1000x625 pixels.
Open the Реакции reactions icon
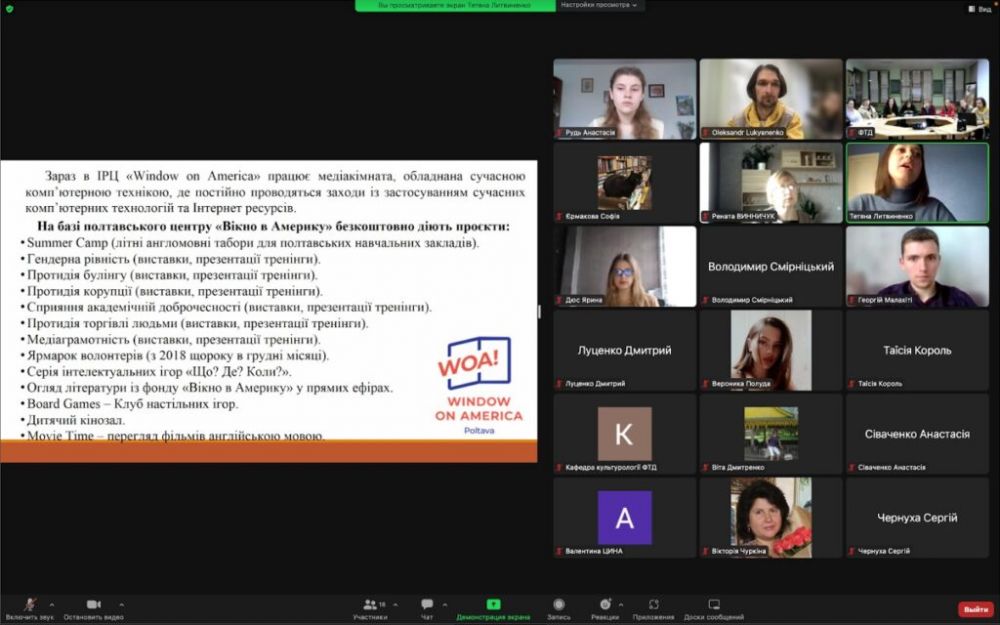coord(605,604)
